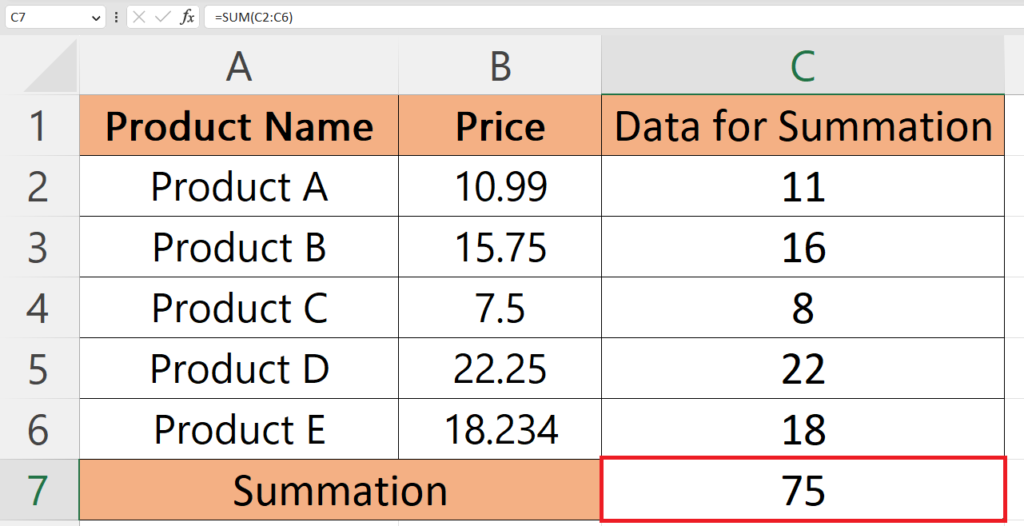
Task: Click the three-dot handle beside Name Box
Action: pos(116,18)
